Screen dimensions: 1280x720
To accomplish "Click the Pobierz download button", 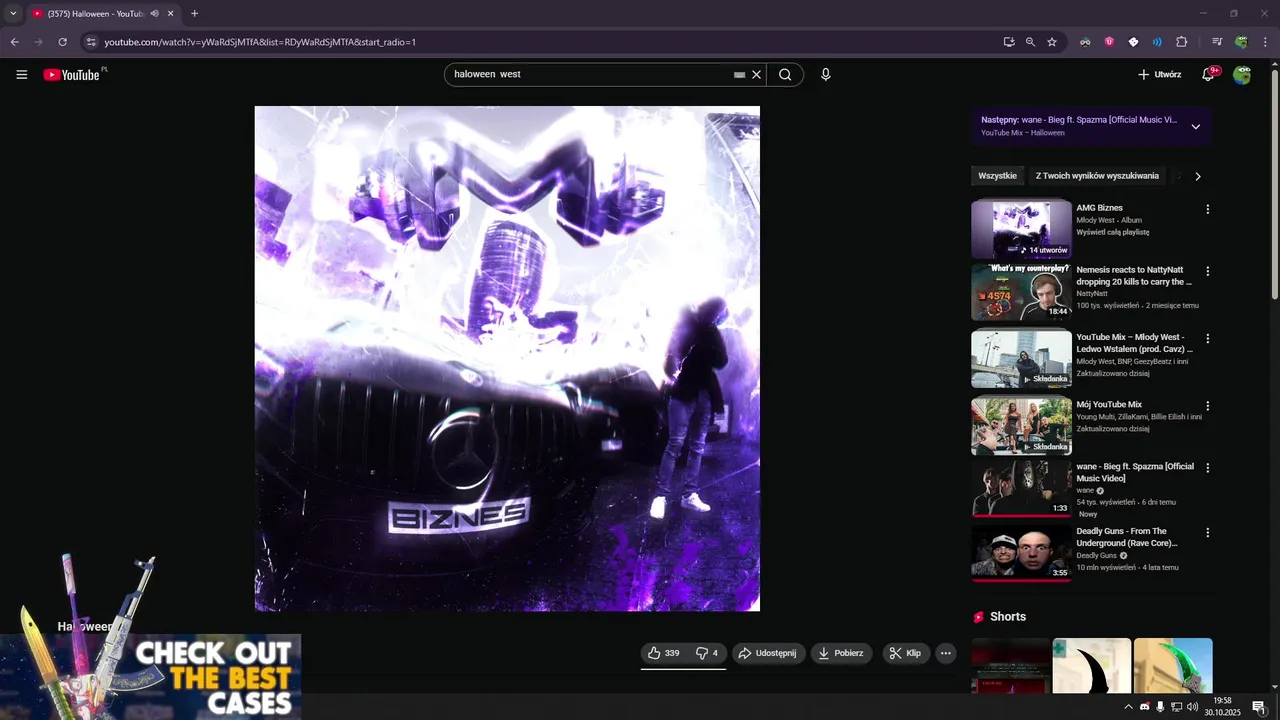I will pyautogui.click(x=841, y=653).
